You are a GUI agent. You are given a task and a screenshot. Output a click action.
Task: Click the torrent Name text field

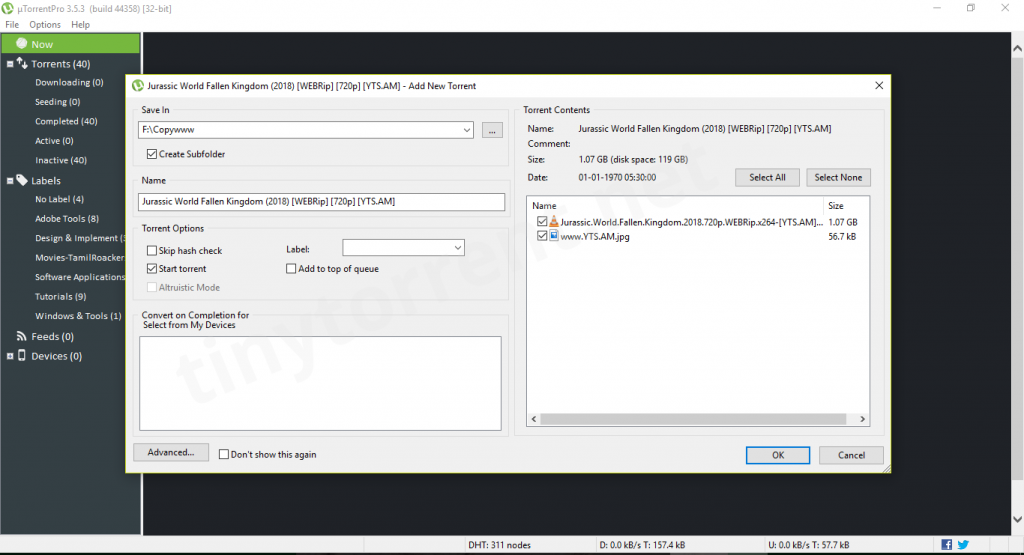[321, 202]
